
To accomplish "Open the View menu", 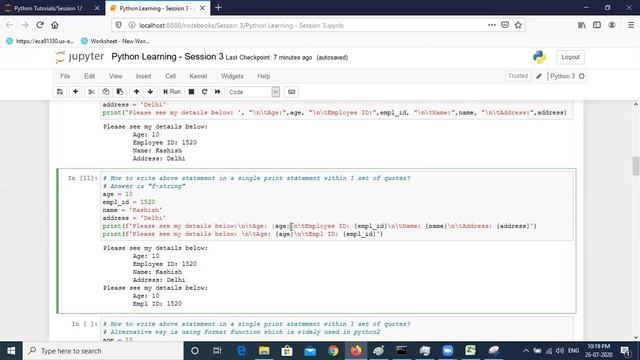I will (x=116, y=76).
